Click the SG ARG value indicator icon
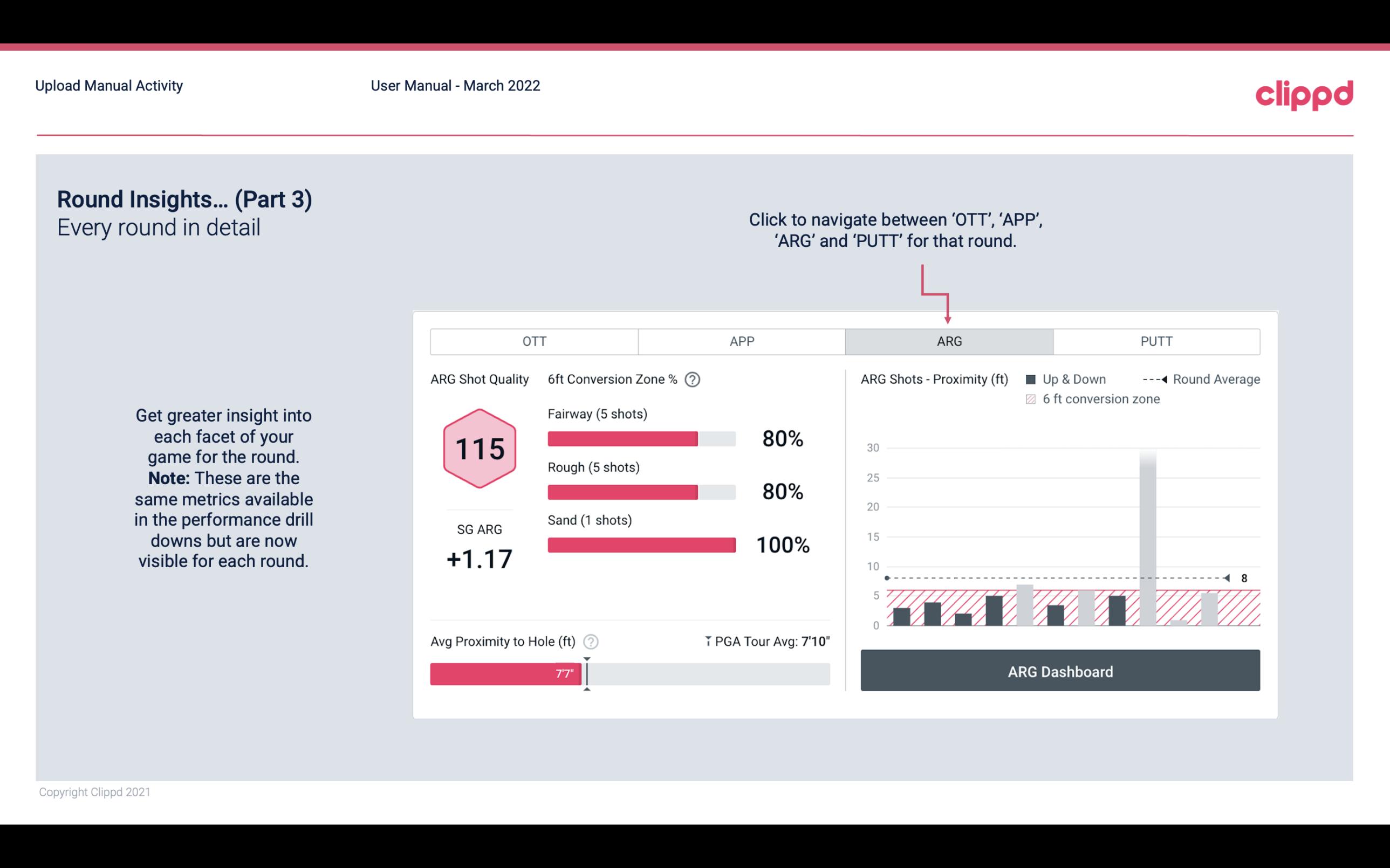 (478, 558)
